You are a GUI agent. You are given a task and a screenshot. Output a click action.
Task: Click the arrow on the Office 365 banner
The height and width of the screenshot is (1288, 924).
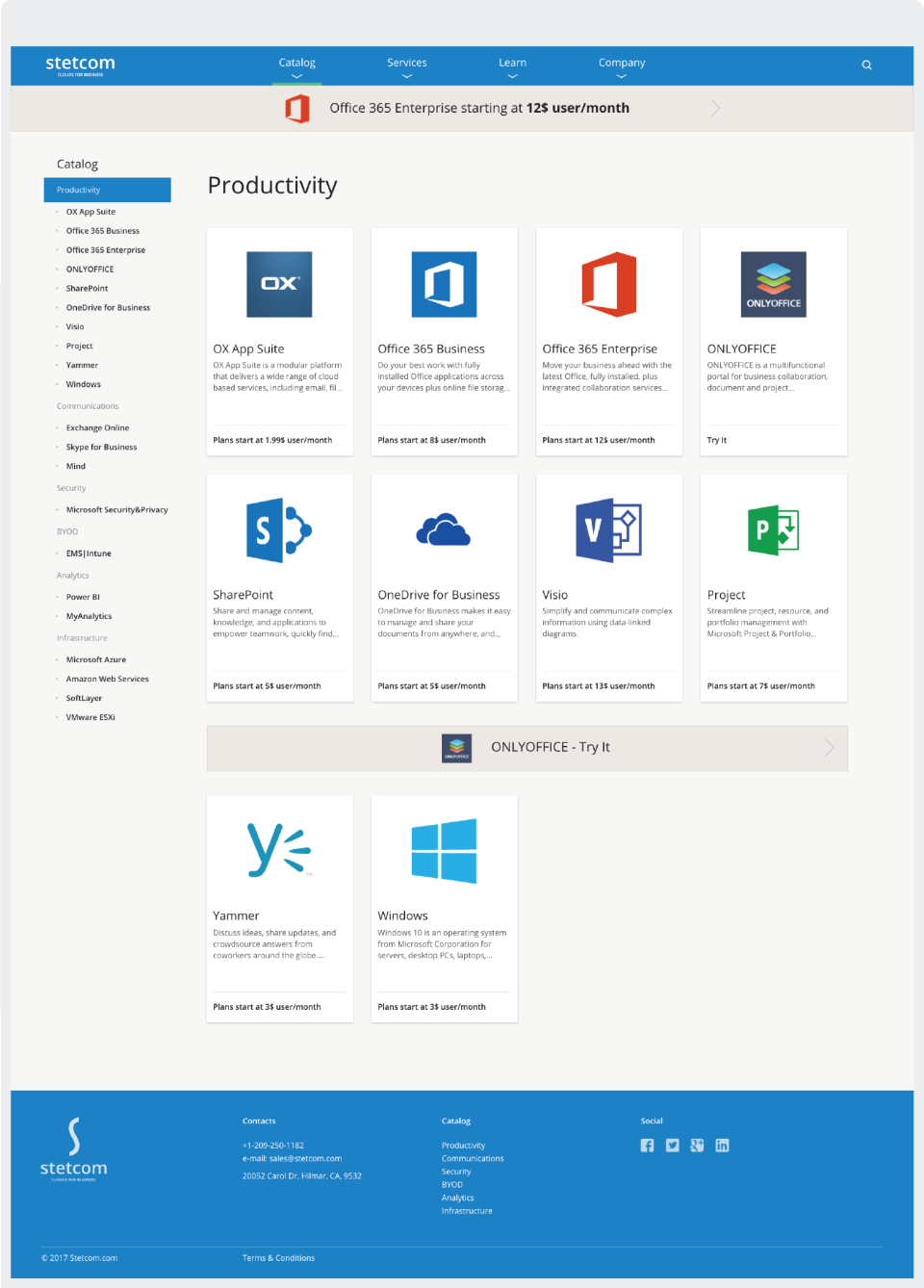[x=715, y=108]
